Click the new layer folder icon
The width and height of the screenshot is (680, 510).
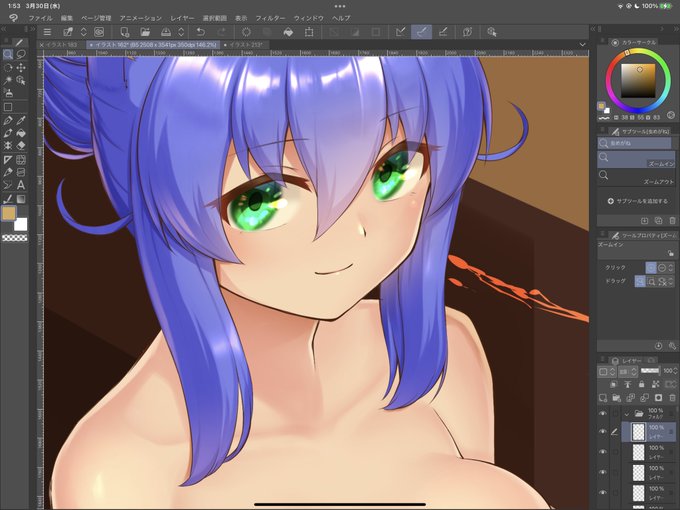pyautogui.click(x=616, y=398)
